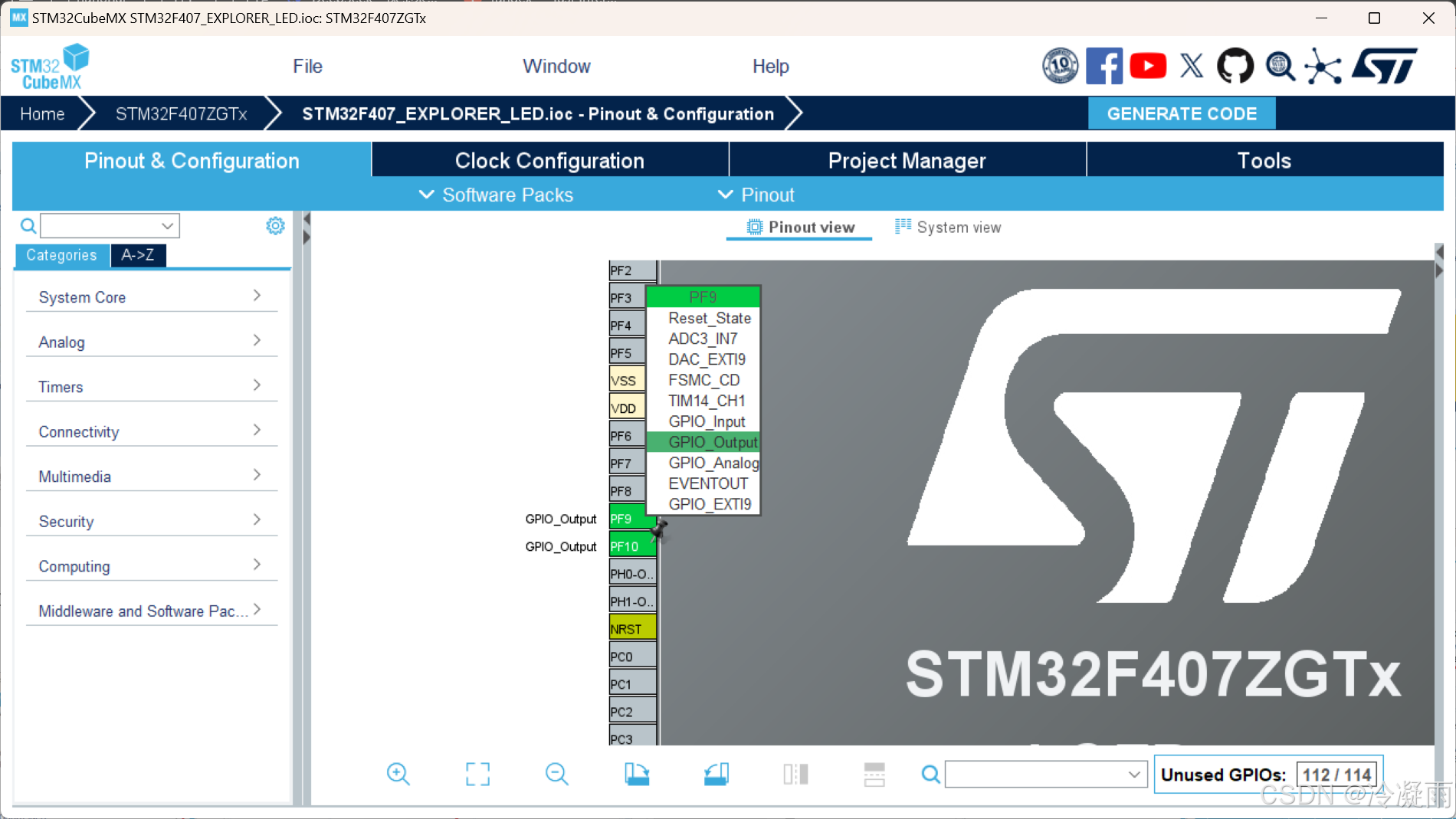Zoom in on the pinout view
The height and width of the screenshot is (819, 1456).
(398, 774)
